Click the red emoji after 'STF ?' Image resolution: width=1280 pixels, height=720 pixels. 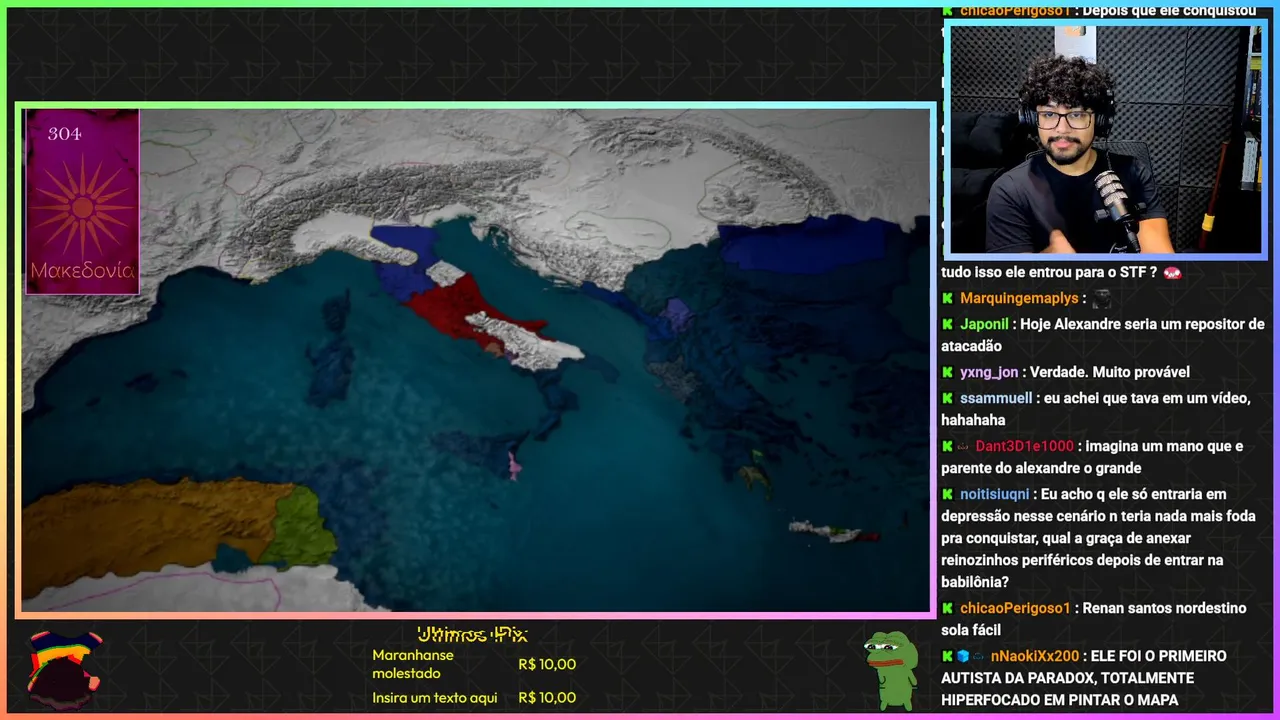click(x=1172, y=272)
